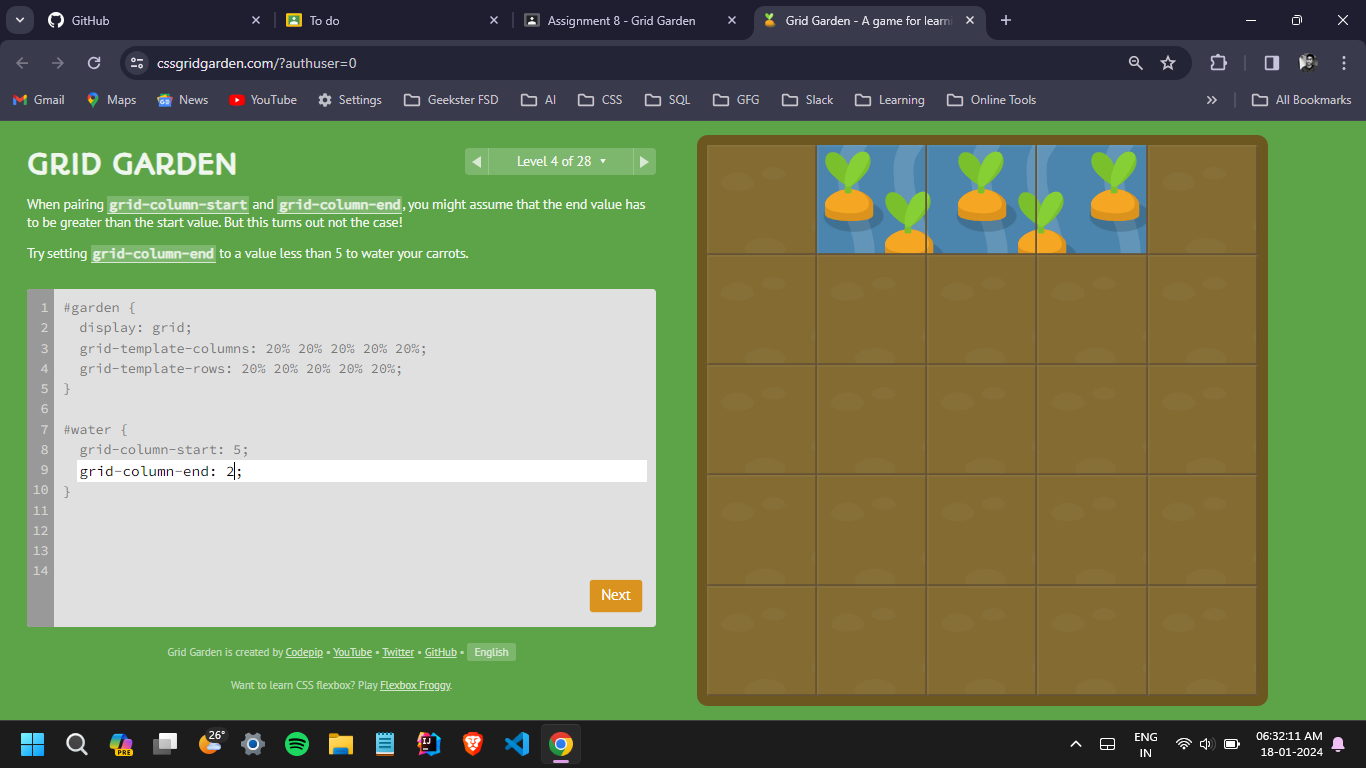This screenshot has width=1366, height=768.
Task: Launch Visual Studio Code from the taskbar
Action: [x=516, y=744]
